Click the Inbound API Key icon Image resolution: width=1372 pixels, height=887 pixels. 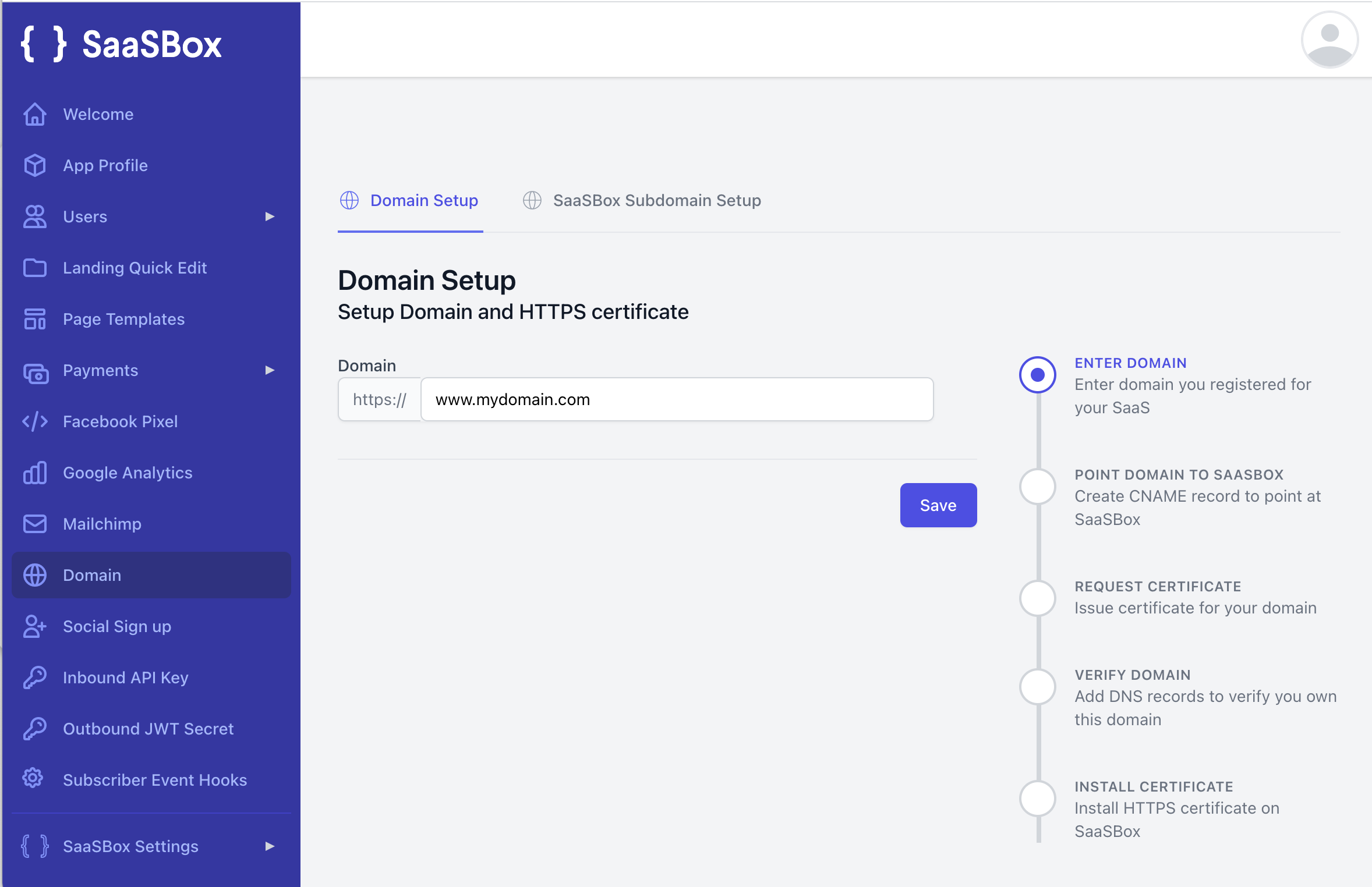tap(35, 677)
